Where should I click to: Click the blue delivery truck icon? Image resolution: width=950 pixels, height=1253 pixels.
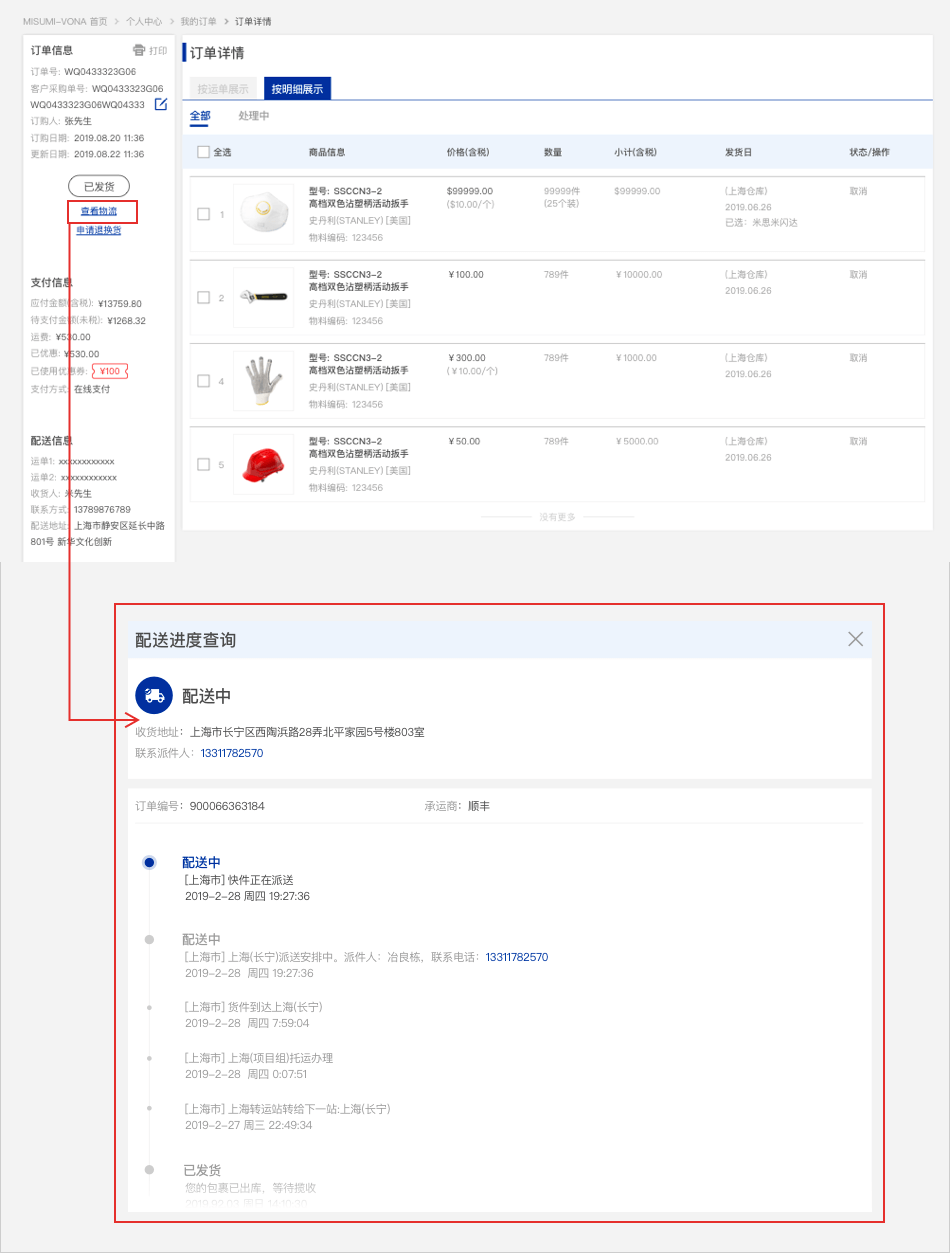point(154,696)
